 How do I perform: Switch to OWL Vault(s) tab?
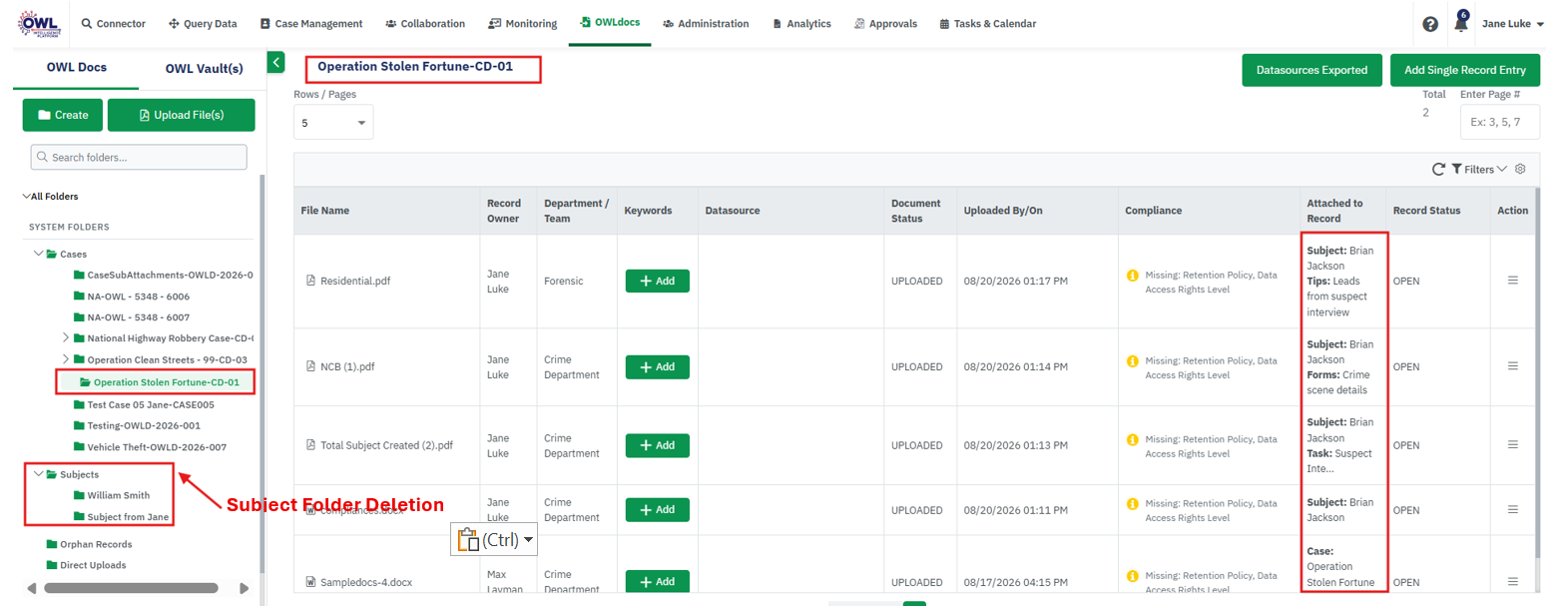(x=204, y=68)
